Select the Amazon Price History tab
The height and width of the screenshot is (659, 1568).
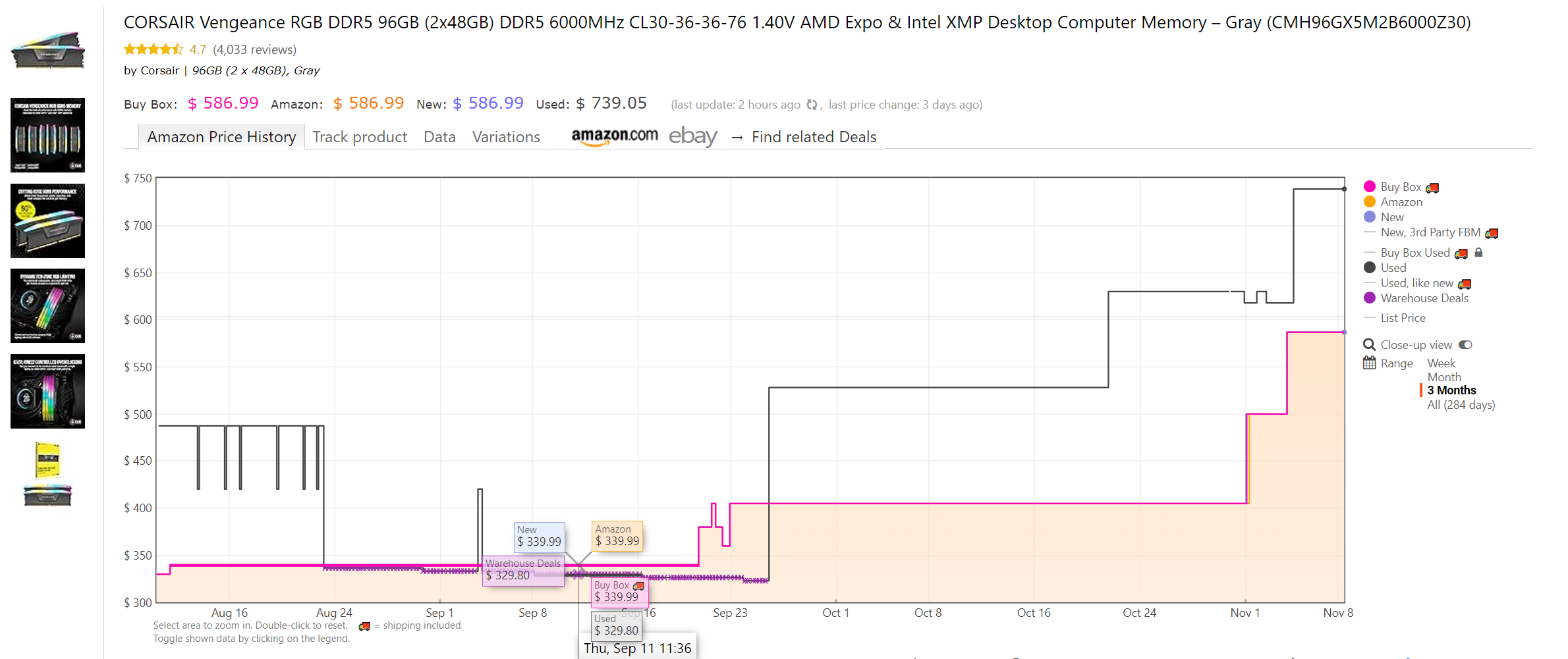pyautogui.click(x=221, y=137)
